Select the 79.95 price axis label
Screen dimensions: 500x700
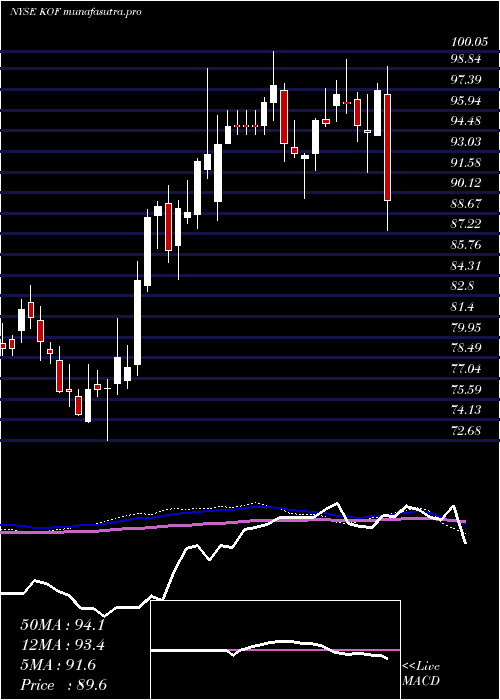[x=466, y=328]
